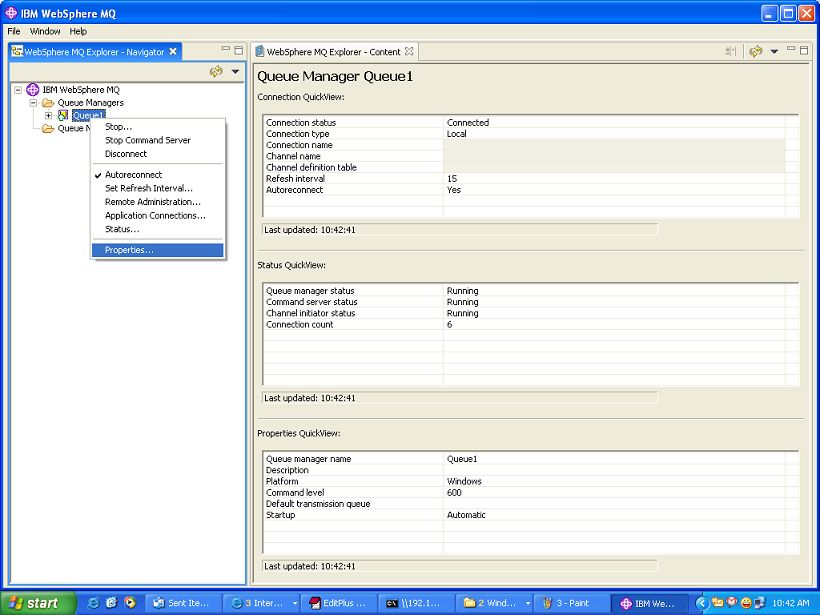Close the Navigator tab
This screenshot has height=615, width=820.
pos(173,51)
